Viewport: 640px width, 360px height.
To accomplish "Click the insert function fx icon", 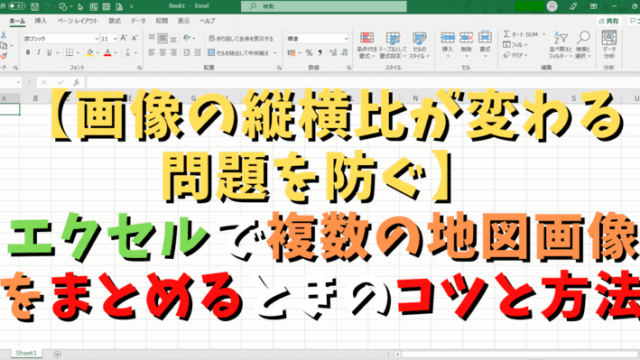I will tap(76, 82).
